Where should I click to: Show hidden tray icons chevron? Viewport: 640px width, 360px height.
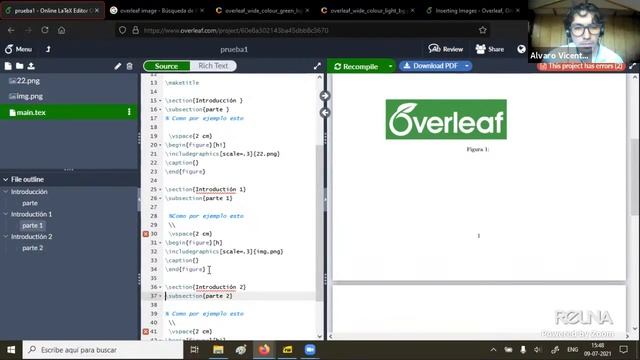tap(493, 350)
